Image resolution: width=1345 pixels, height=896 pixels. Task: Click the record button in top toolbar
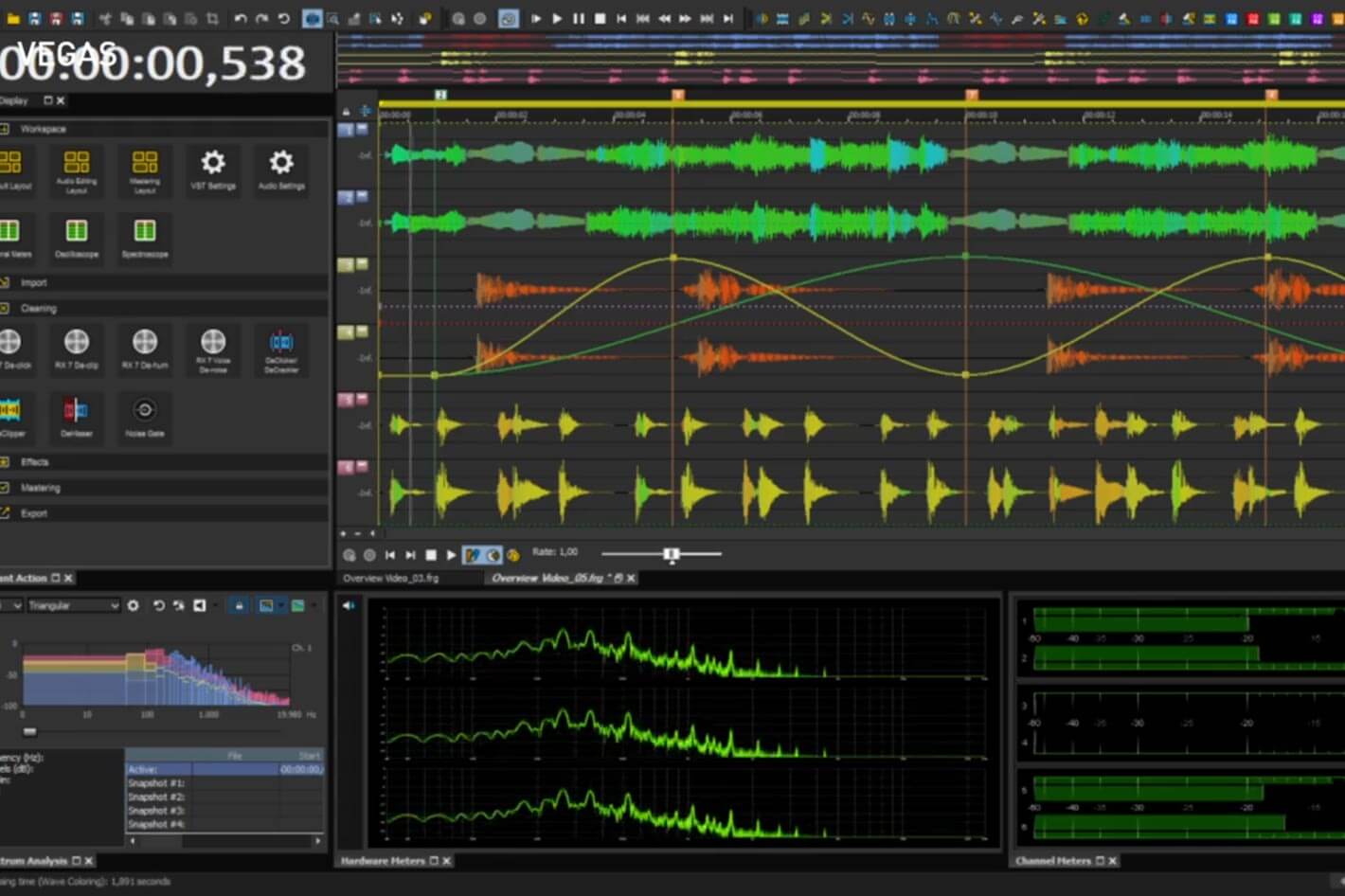(479, 18)
